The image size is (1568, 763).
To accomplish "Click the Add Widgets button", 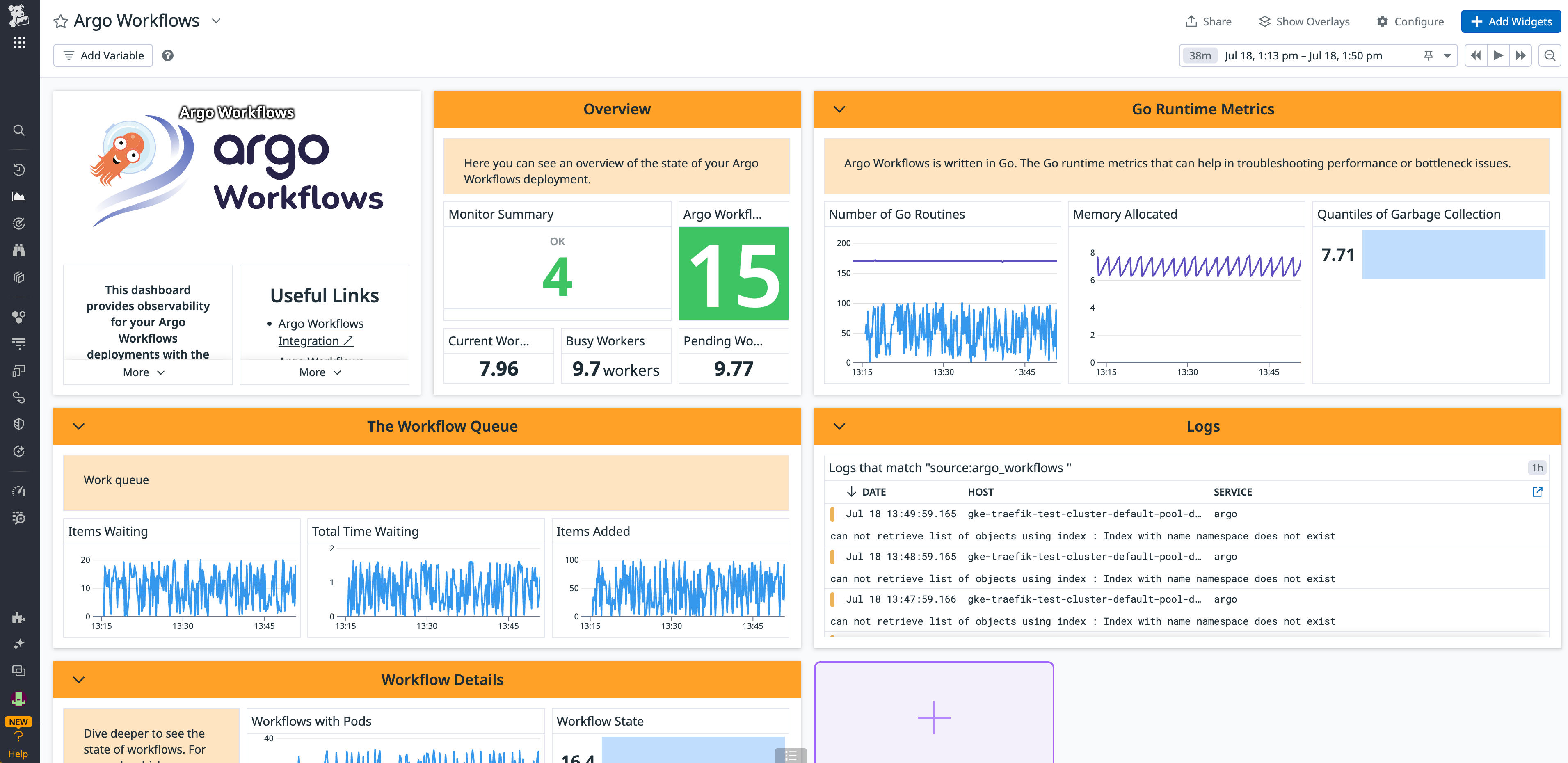I will coord(1510,21).
